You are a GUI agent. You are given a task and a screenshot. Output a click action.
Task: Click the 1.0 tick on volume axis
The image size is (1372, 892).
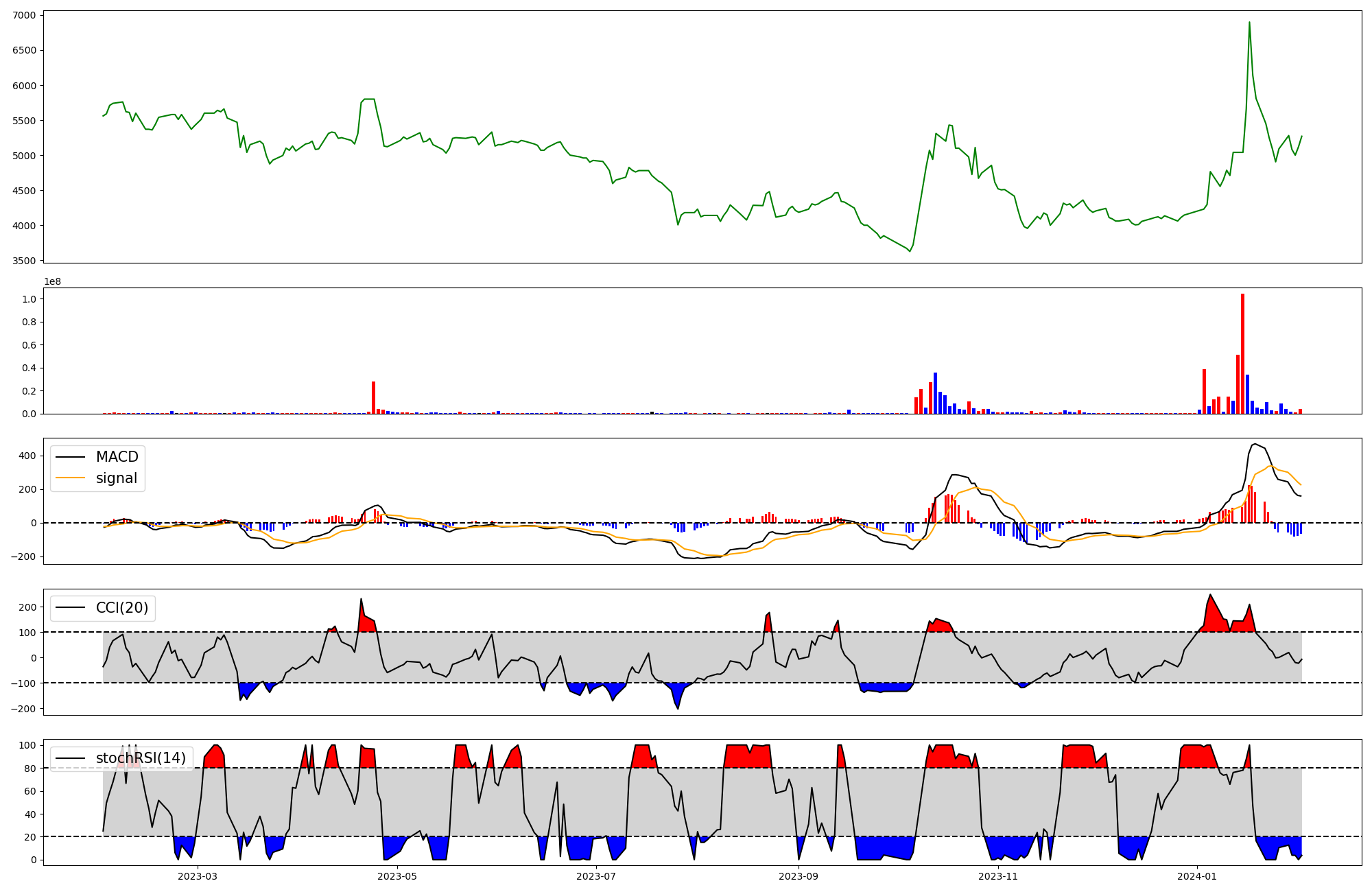click(x=29, y=299)
